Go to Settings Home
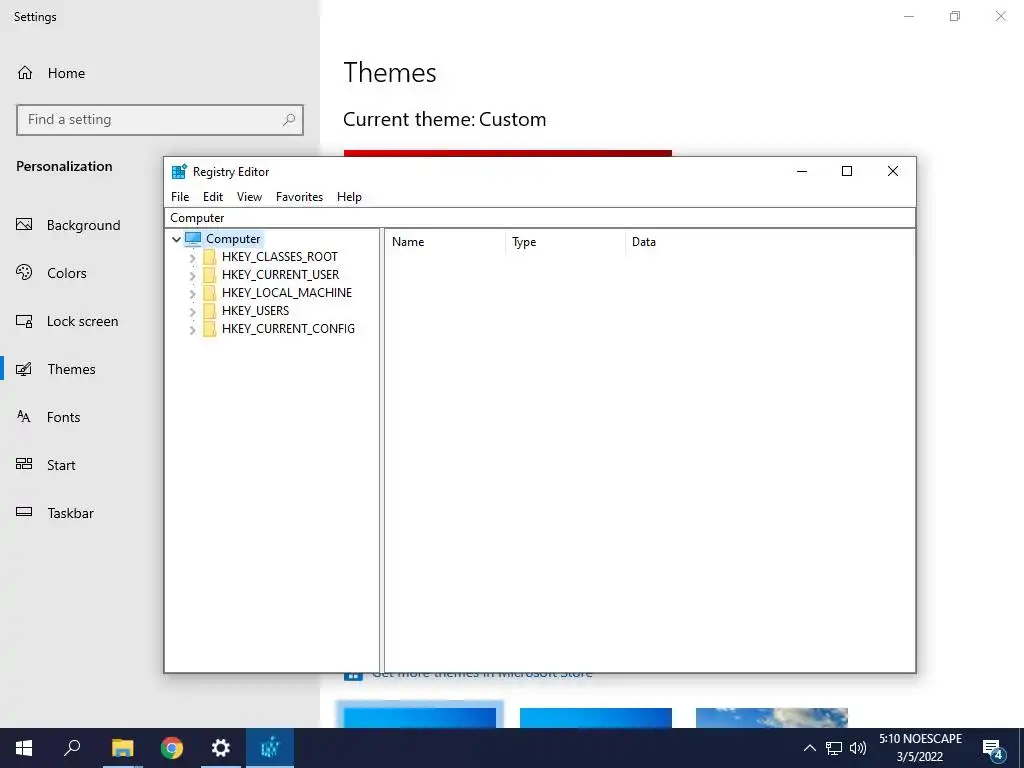The height and width of the screenshot is (768, 1024). pyautogui.click(x=51, y=73)
